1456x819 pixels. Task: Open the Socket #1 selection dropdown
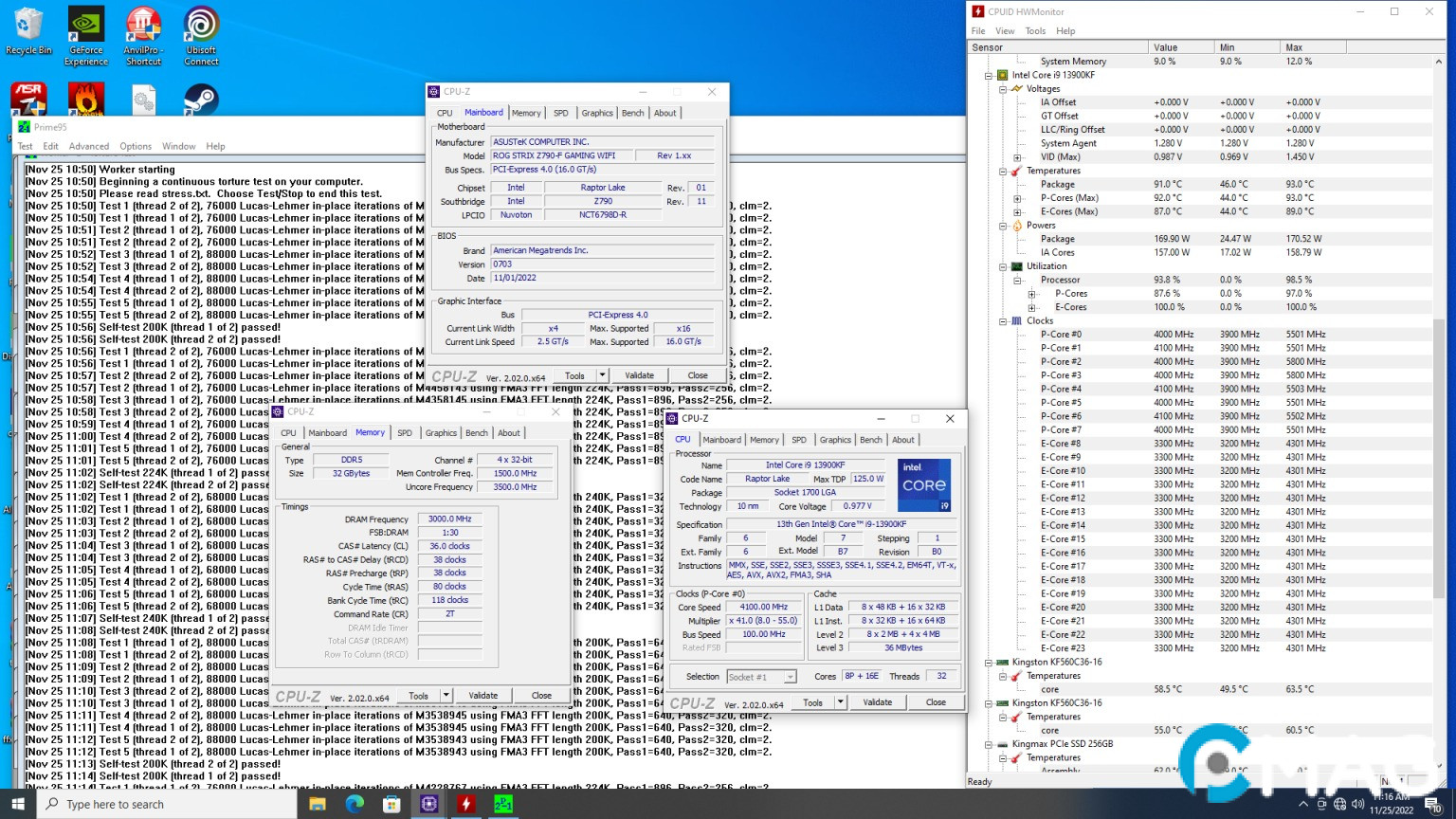(x=790, y=677)
